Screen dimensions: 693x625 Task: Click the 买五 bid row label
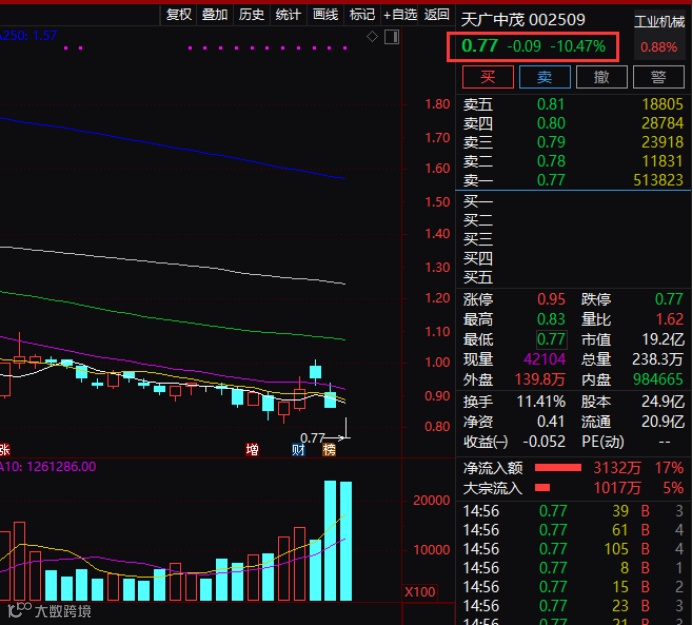478,278
